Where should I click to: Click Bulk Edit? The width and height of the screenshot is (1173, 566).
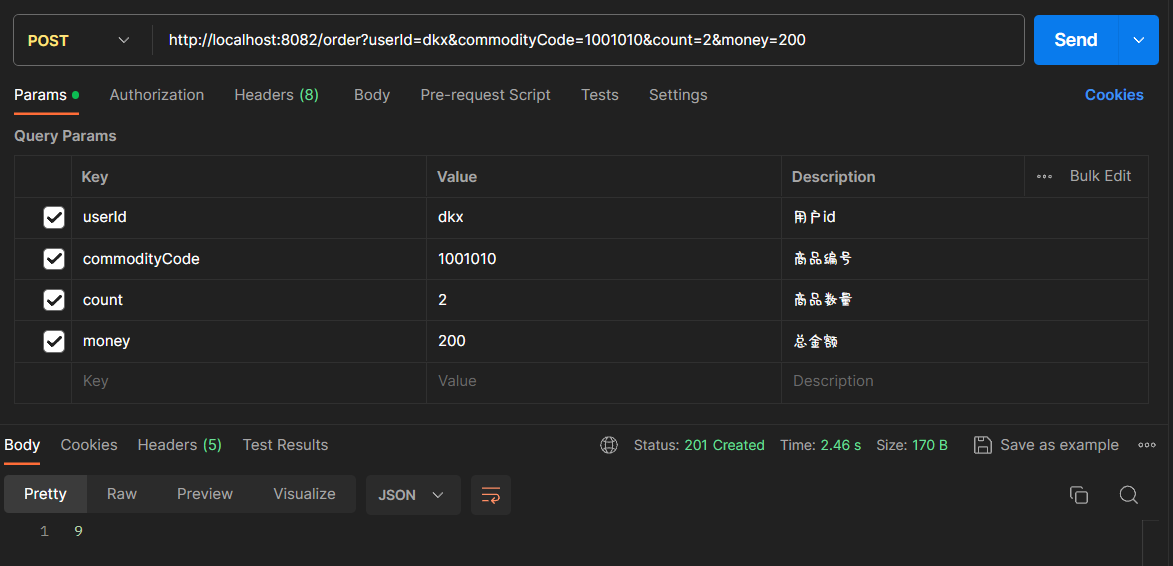coord(1100,176)
